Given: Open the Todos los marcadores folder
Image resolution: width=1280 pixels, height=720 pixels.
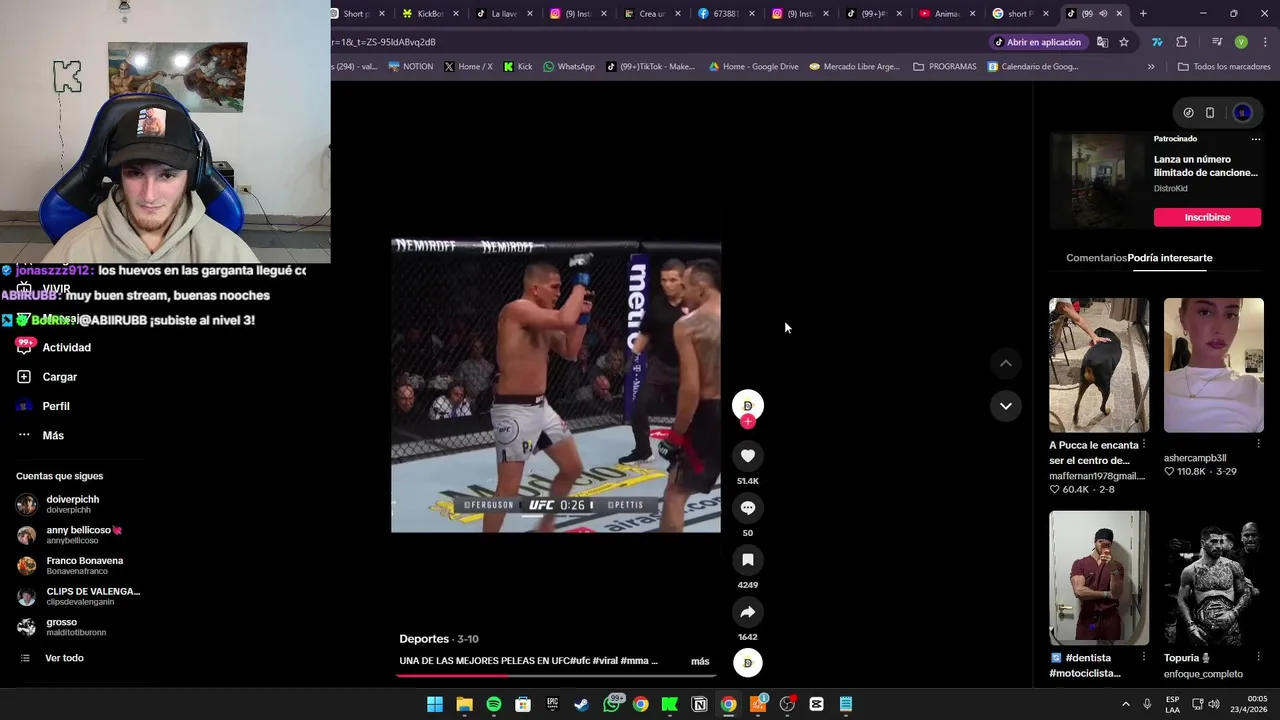Looking at the screenshot, I should pos(1224,67).
